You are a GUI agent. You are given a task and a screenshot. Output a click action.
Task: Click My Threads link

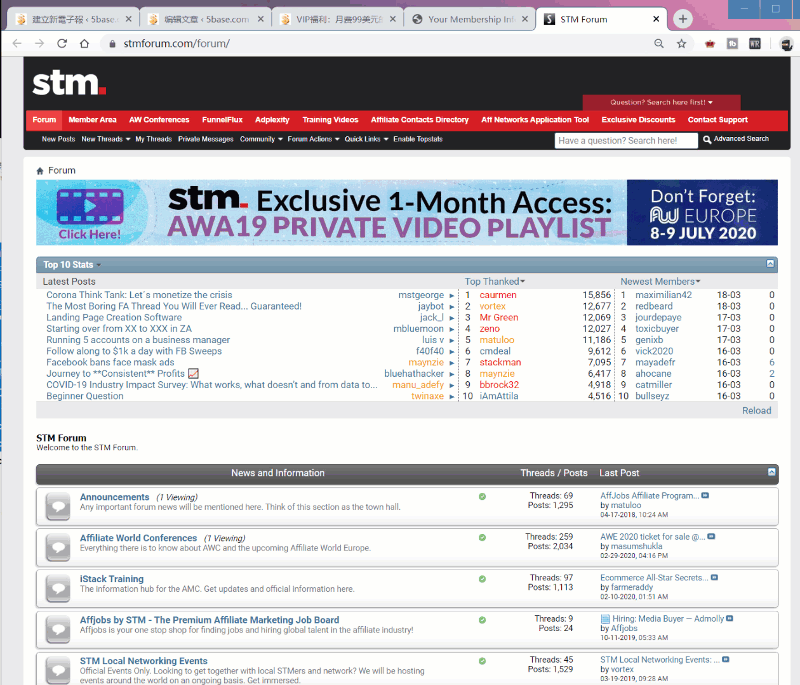click(x=154, y=139)
